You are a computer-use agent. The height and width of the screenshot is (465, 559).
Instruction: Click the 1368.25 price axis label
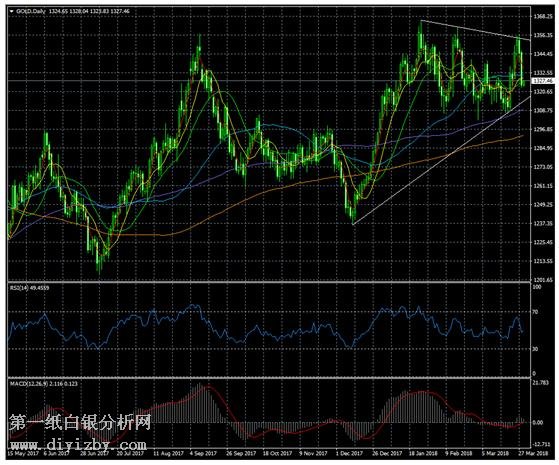click(543, 16)
